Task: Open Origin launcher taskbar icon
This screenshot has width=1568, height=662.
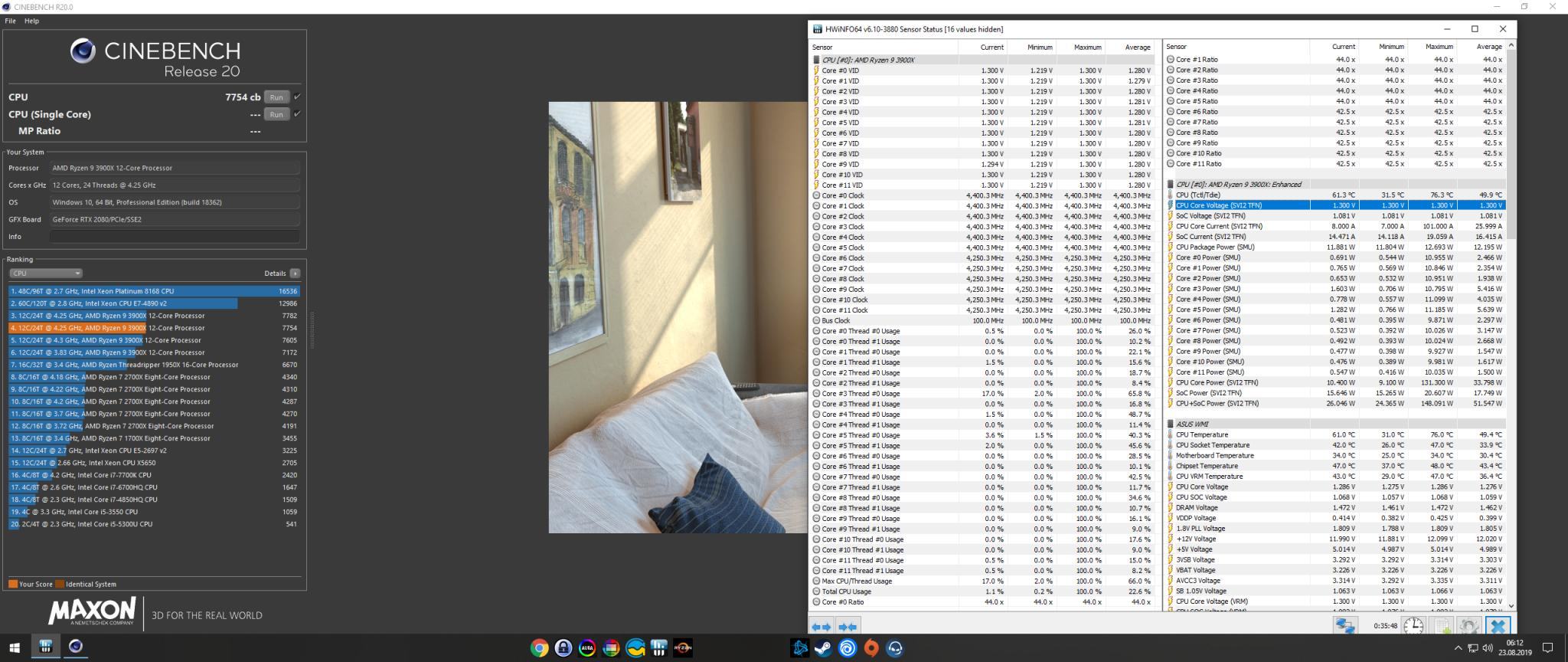Action: [x=871, y=648]
